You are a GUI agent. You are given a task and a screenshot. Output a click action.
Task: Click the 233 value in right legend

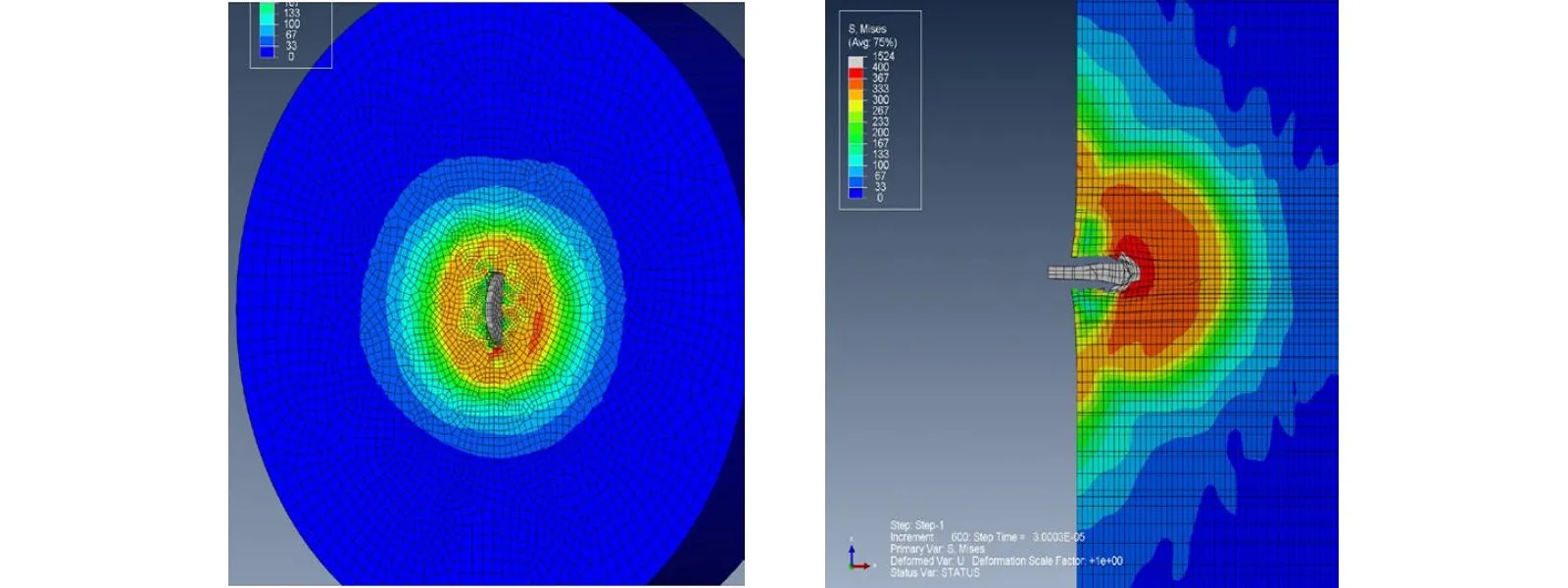tap(881, 122)
